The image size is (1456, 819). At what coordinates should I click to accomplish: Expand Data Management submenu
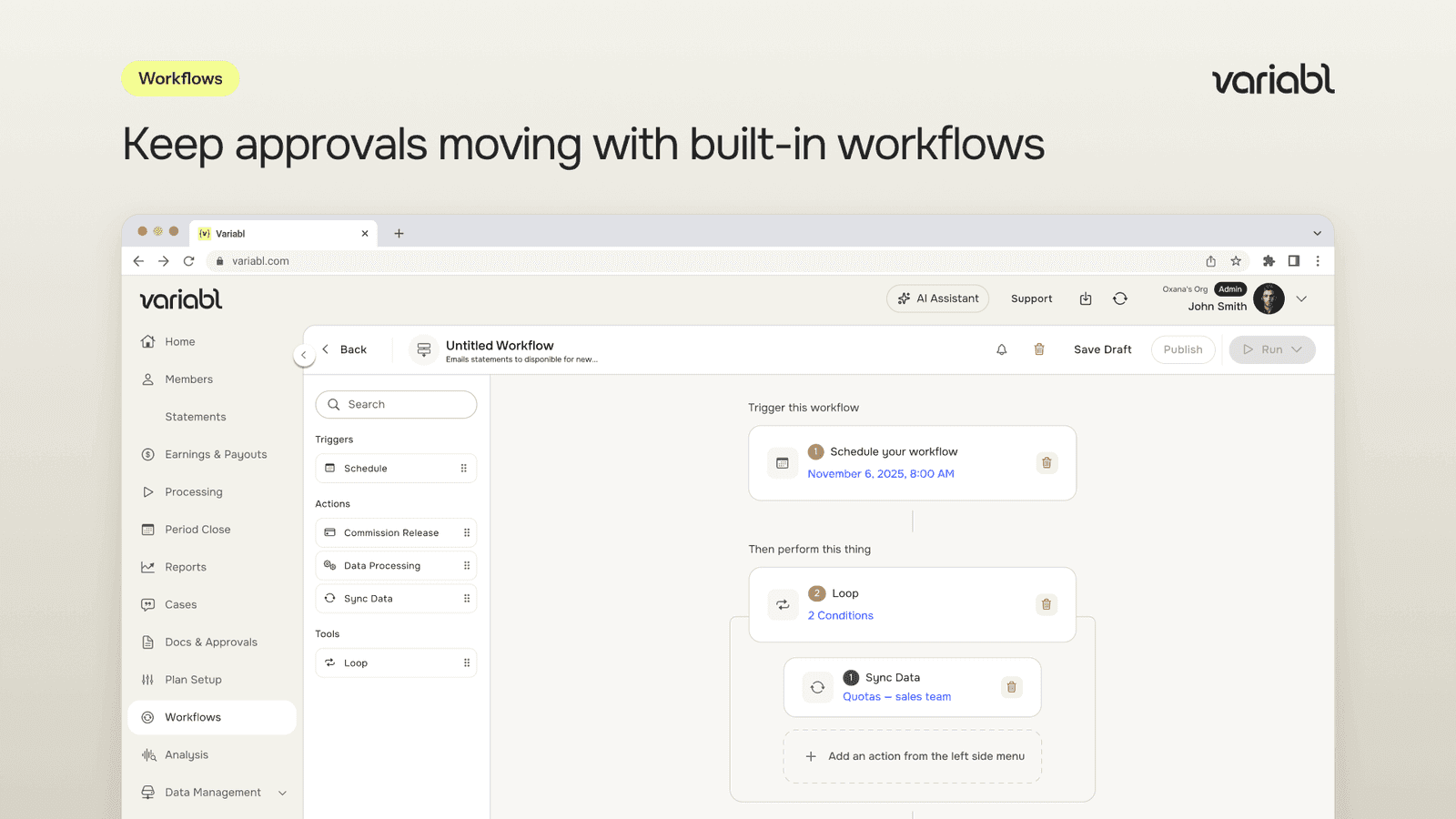click(x=282, y=793)
